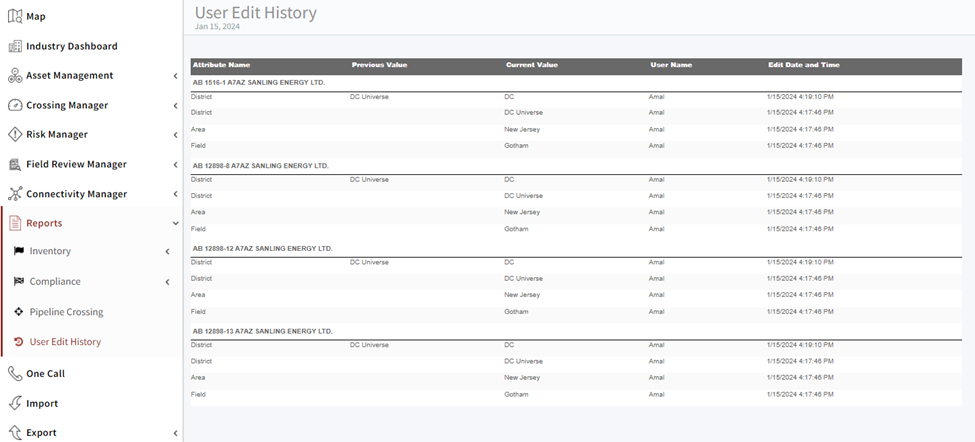
Task: Open the One Call menu item
Action: [45, 374]
